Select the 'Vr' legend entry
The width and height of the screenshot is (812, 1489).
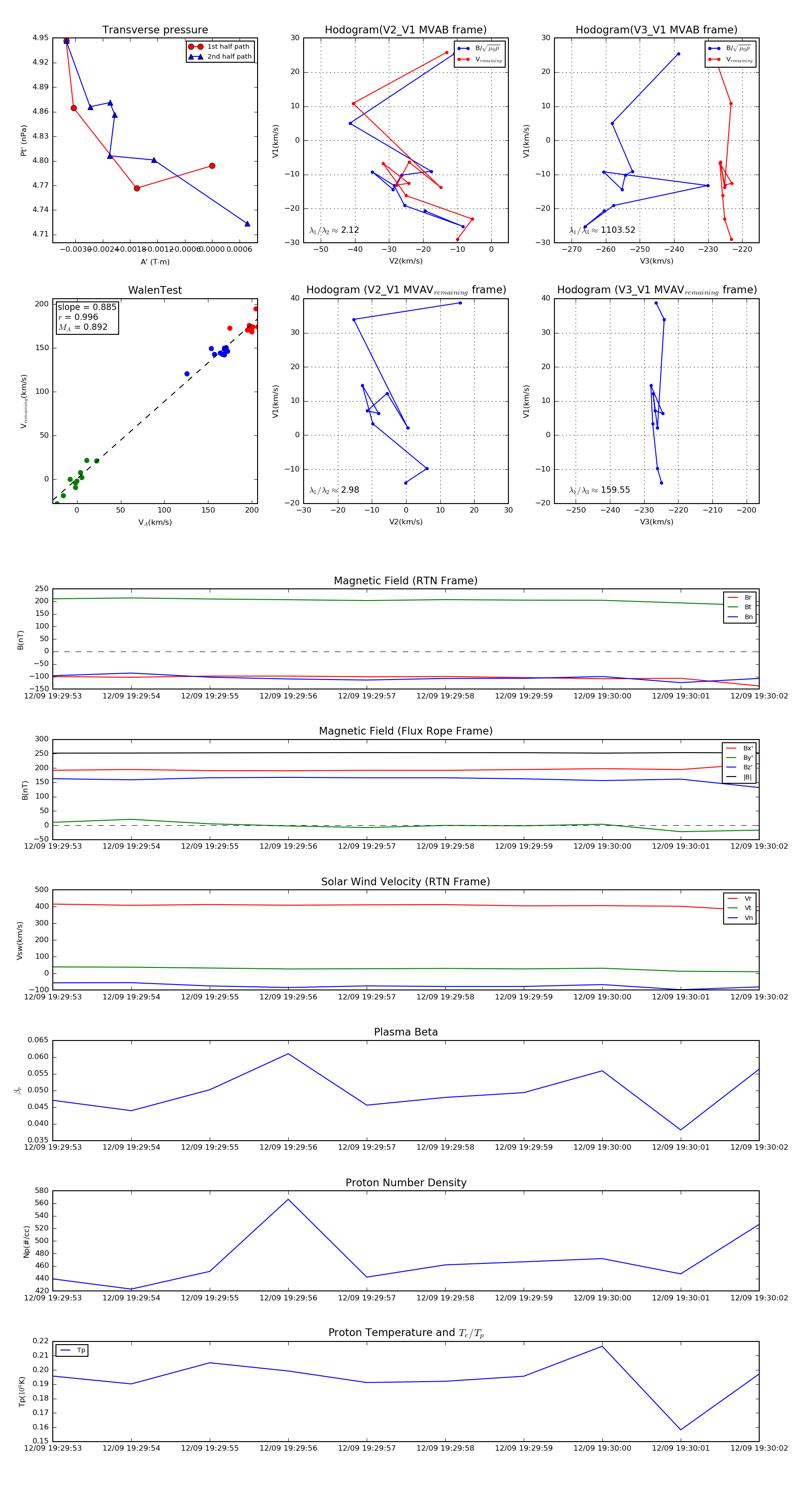pos(740,899)
